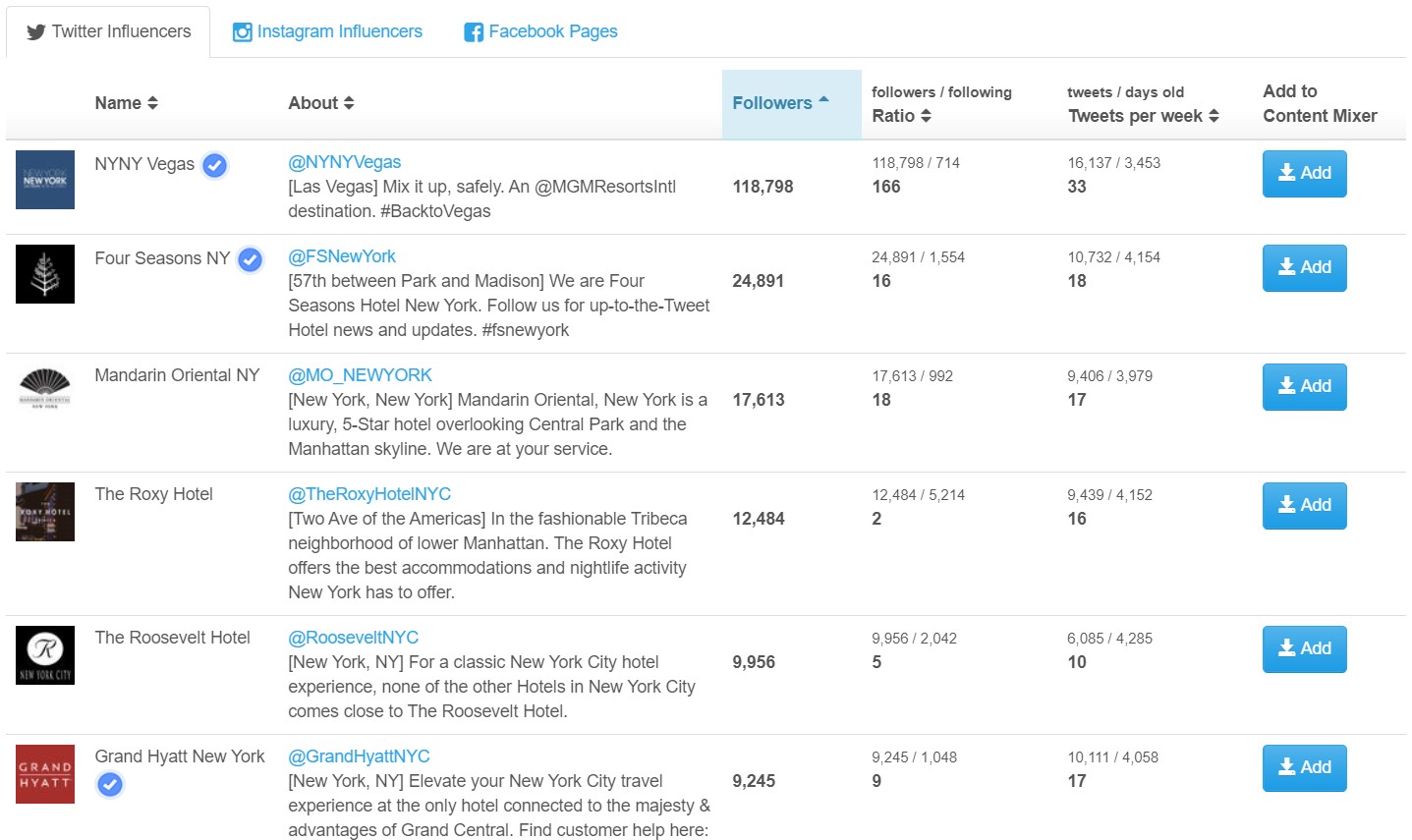Select the NYNY Vegas name
Viewport: 1412px width, 840px height.
coord(144,164)
